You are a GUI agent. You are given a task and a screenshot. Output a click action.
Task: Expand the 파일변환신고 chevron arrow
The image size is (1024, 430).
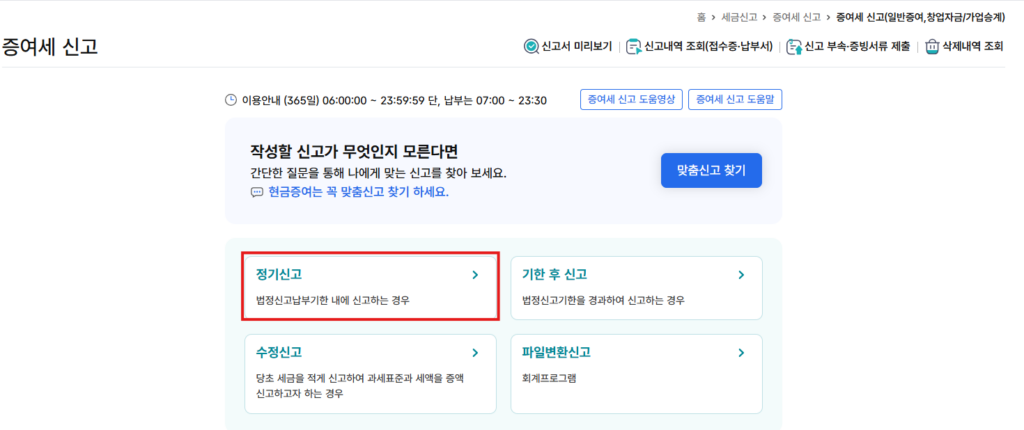741,353
